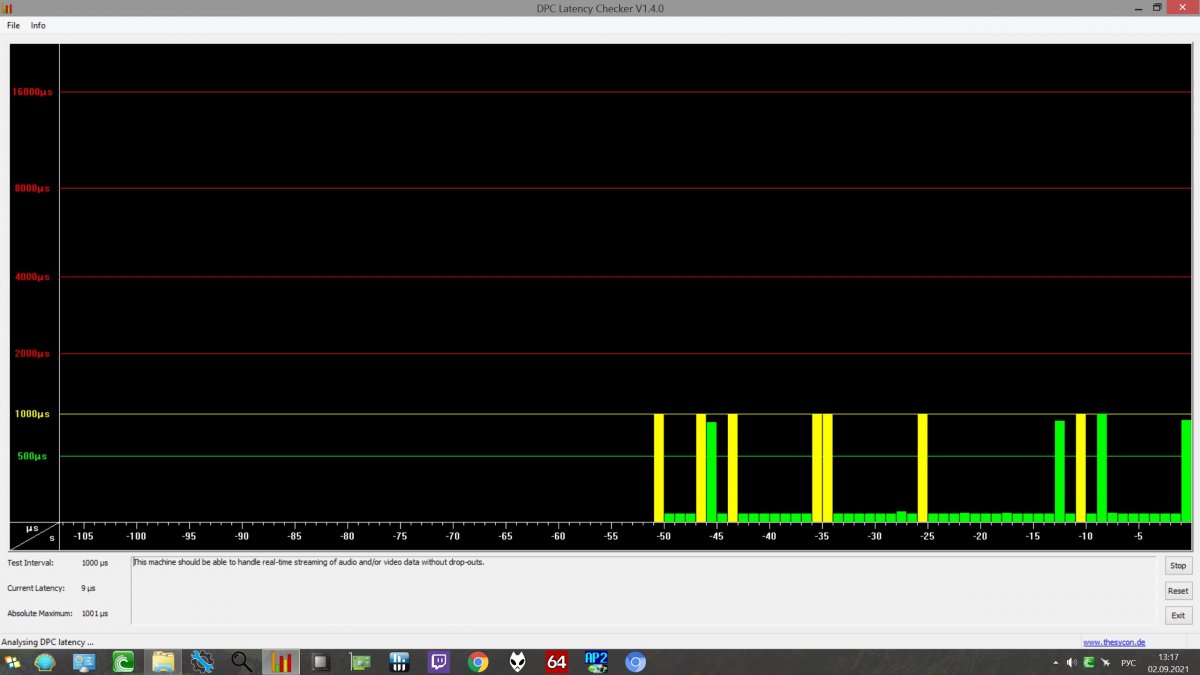Viewport: 1200px width, 675px height.
Task: Open File Explorer from the taskbar
Action: pyautogui.click(x=163, y=662)
